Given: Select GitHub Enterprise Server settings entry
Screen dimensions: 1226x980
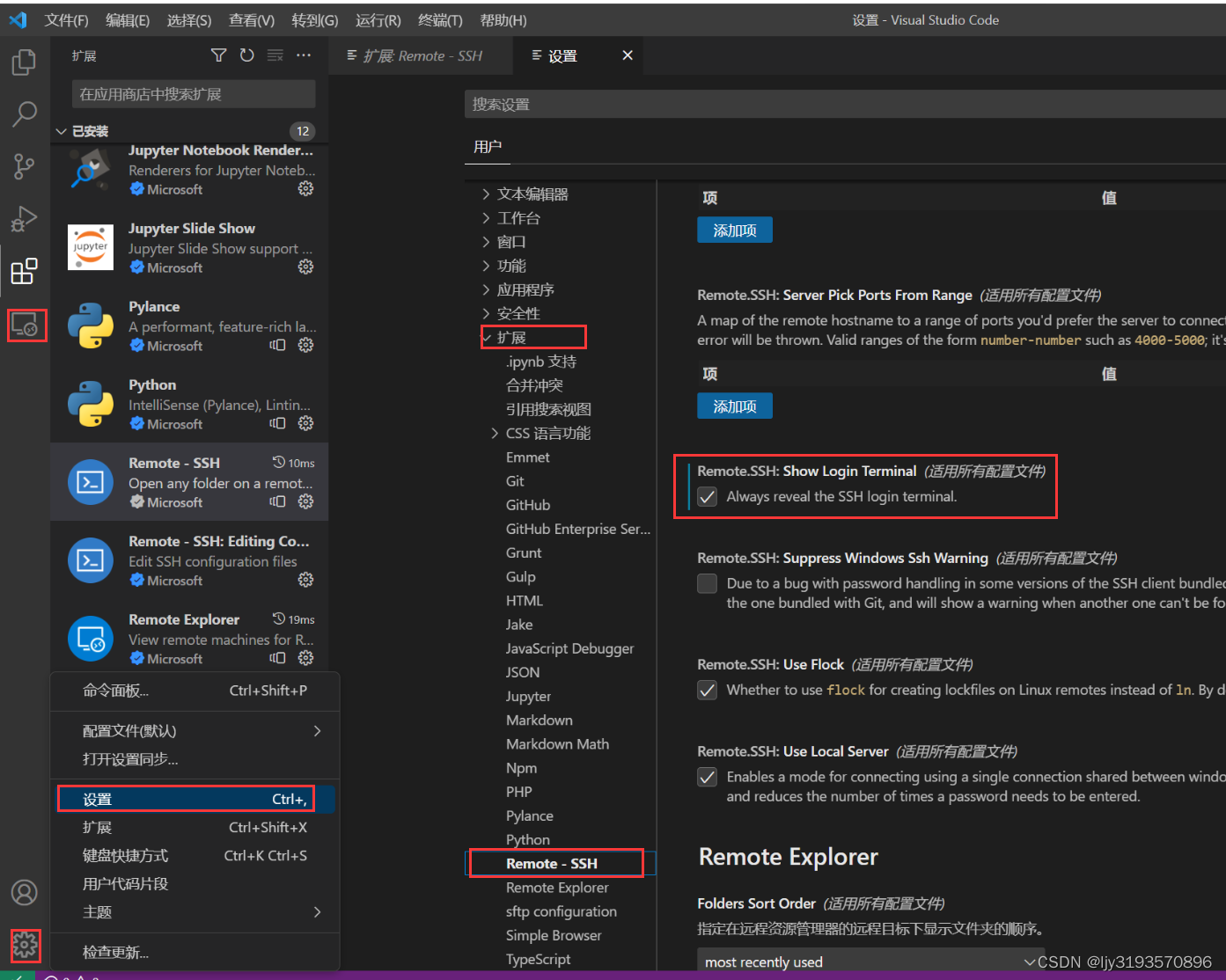Looking at the screenshot, I should tap(578, 529).
